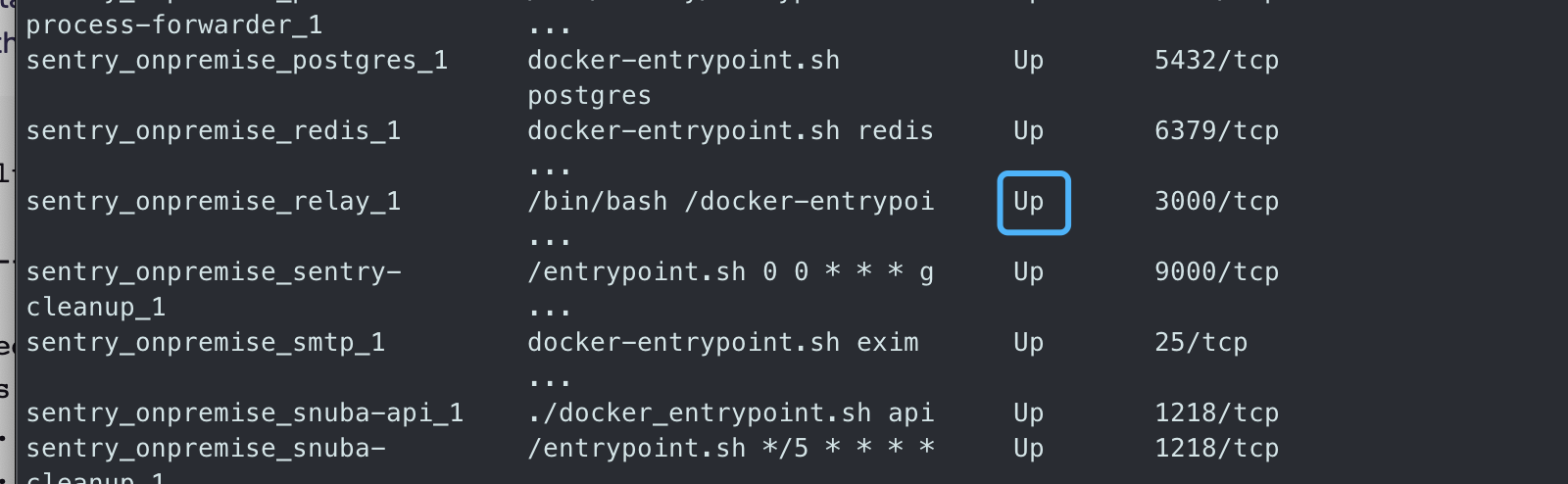Select the sentry_onpremise_relay_1 container name

[213, 202]
